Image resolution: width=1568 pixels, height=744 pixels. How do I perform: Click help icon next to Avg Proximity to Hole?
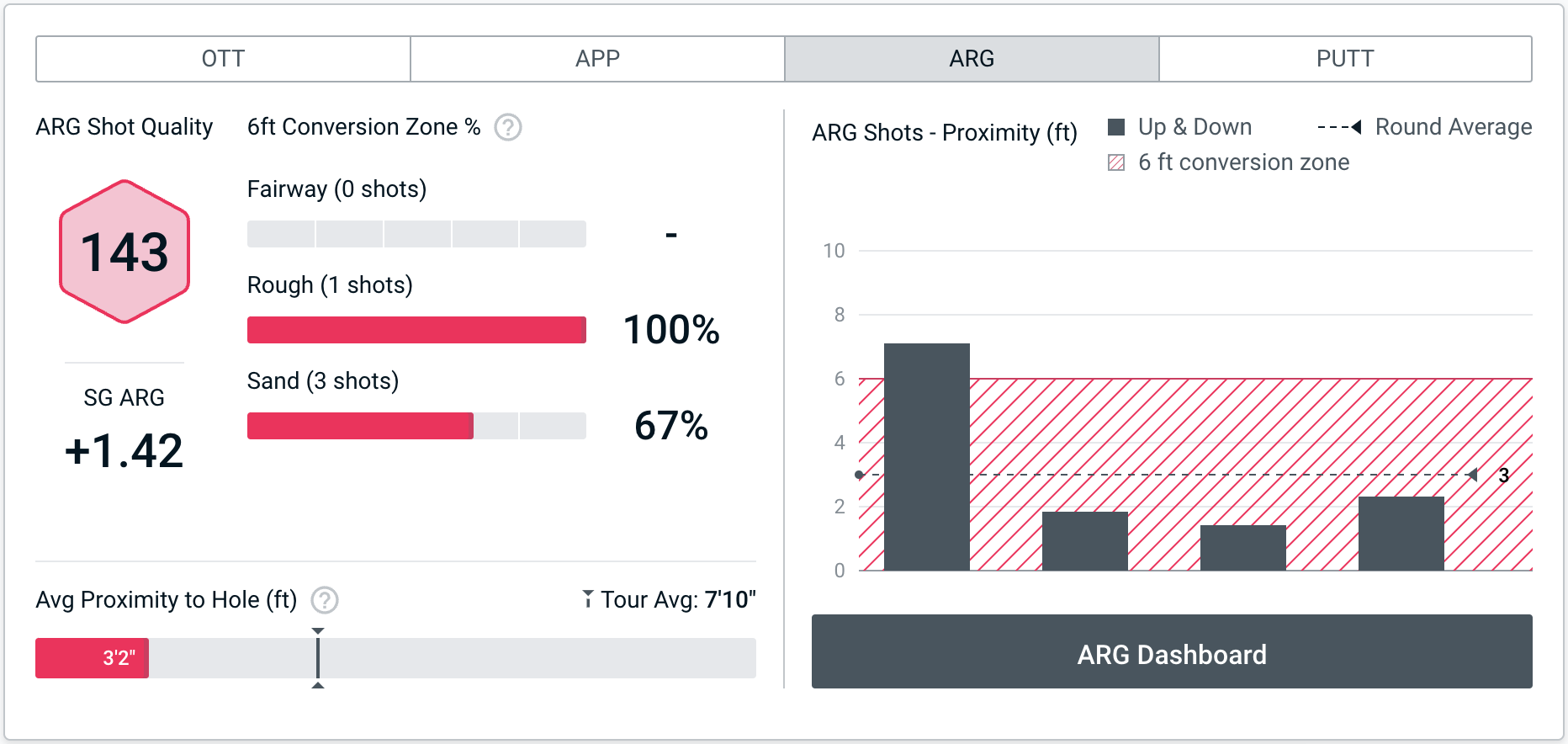325,600
